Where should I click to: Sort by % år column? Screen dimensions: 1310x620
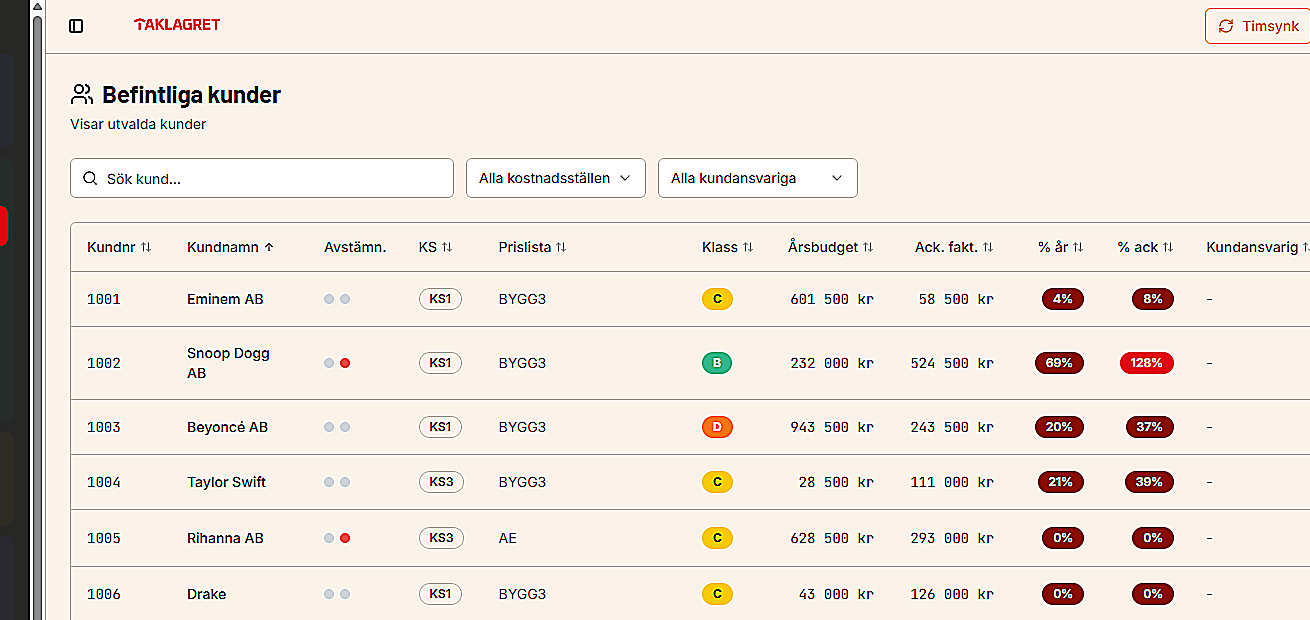1060,247
